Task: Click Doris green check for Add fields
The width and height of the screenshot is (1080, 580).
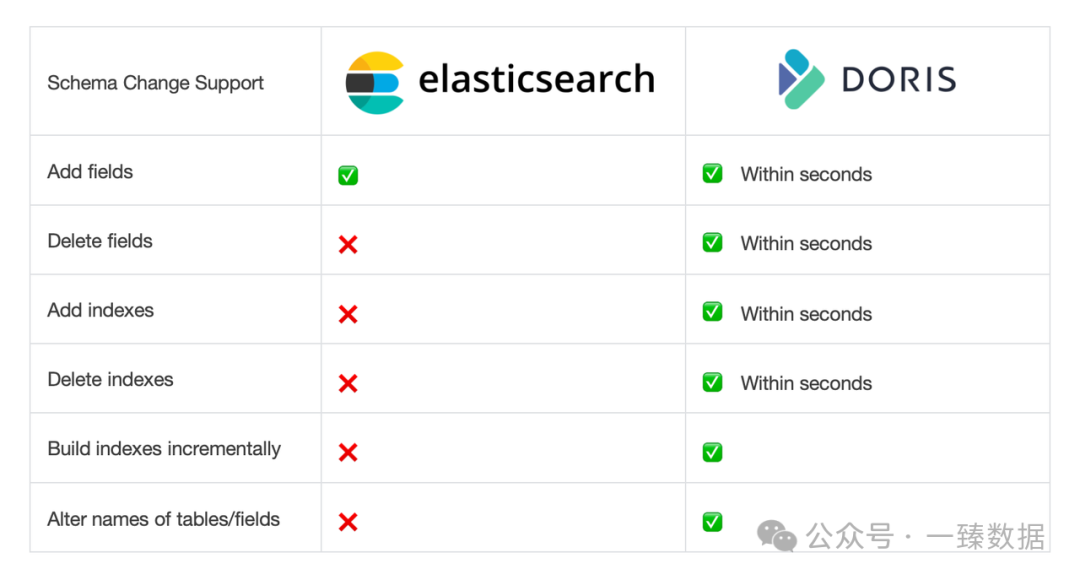Action: pyautogui.click(x=712, y=174)
